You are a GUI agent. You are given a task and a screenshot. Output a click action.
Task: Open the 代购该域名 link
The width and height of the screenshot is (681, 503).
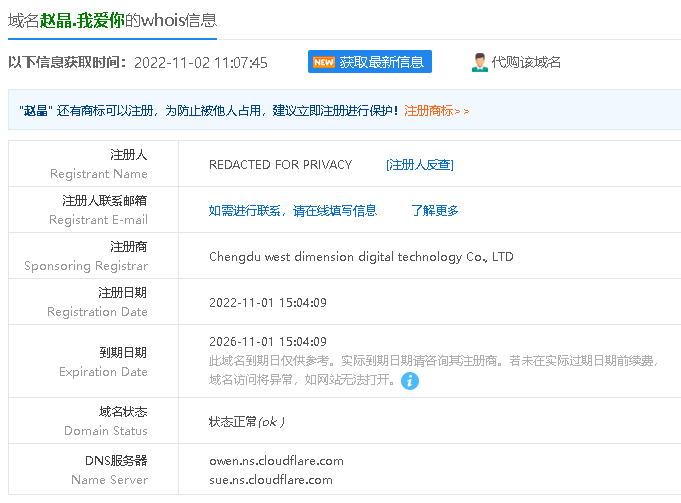coord(526,62)
